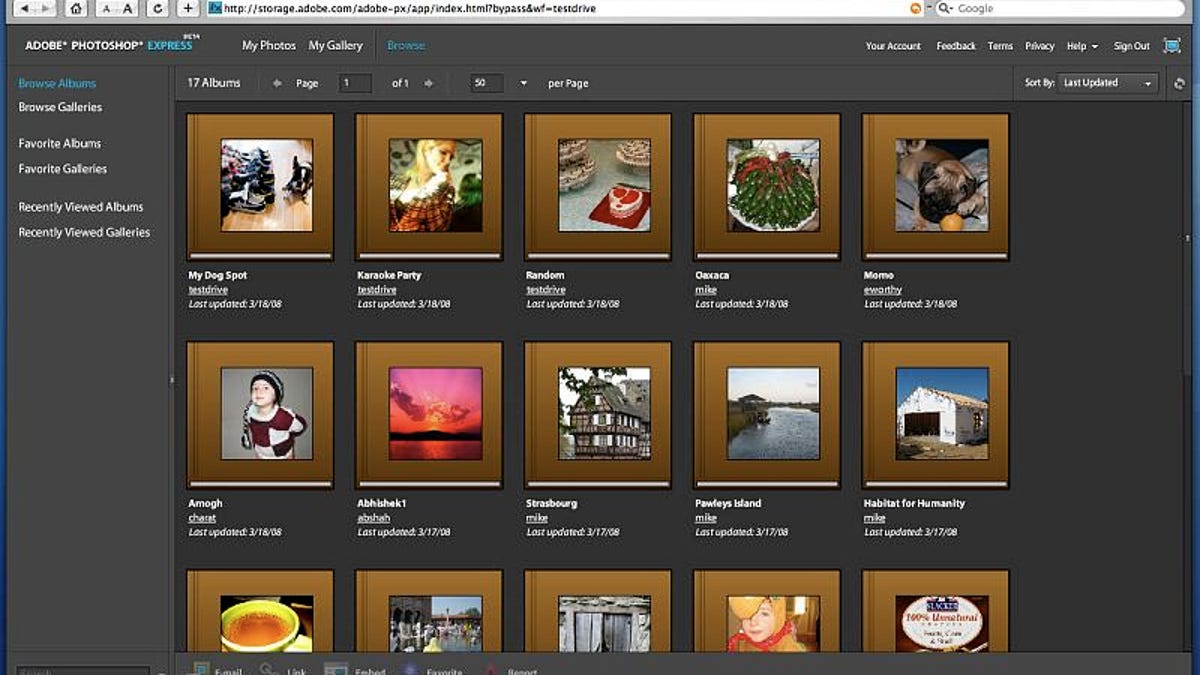Open My Gallery tab
The height and width of the screenshot is (675, 1200).
335,46
